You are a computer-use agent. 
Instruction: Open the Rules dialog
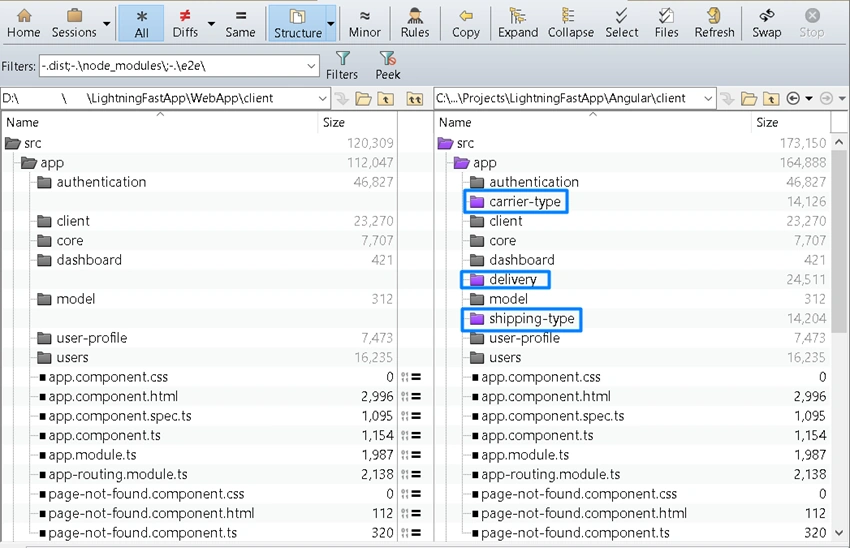tap(415, 23)
